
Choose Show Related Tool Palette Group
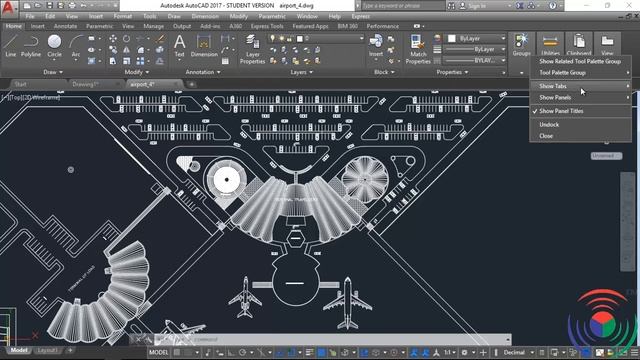(580, 61)
